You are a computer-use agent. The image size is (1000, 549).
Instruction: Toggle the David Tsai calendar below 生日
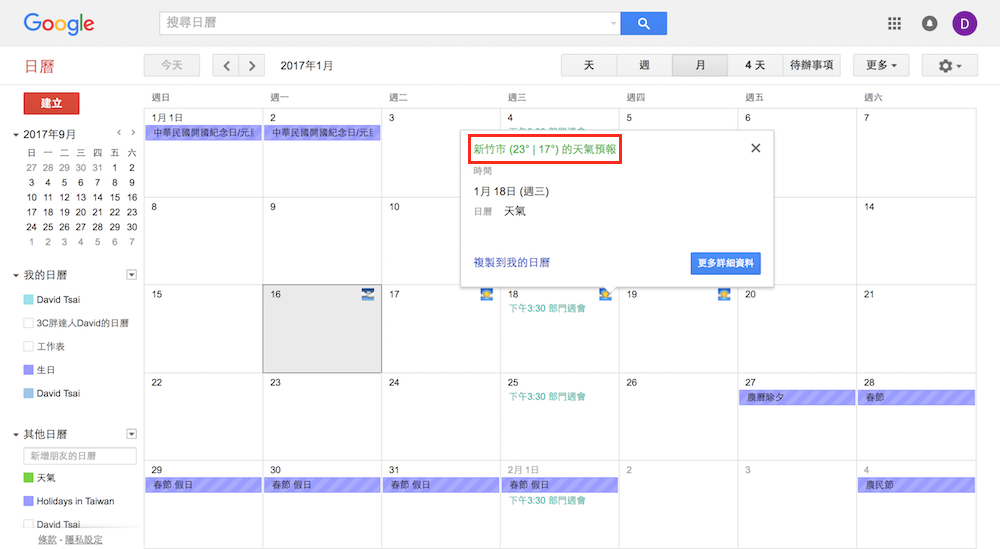pyautogui.click(x=28, y=393)
